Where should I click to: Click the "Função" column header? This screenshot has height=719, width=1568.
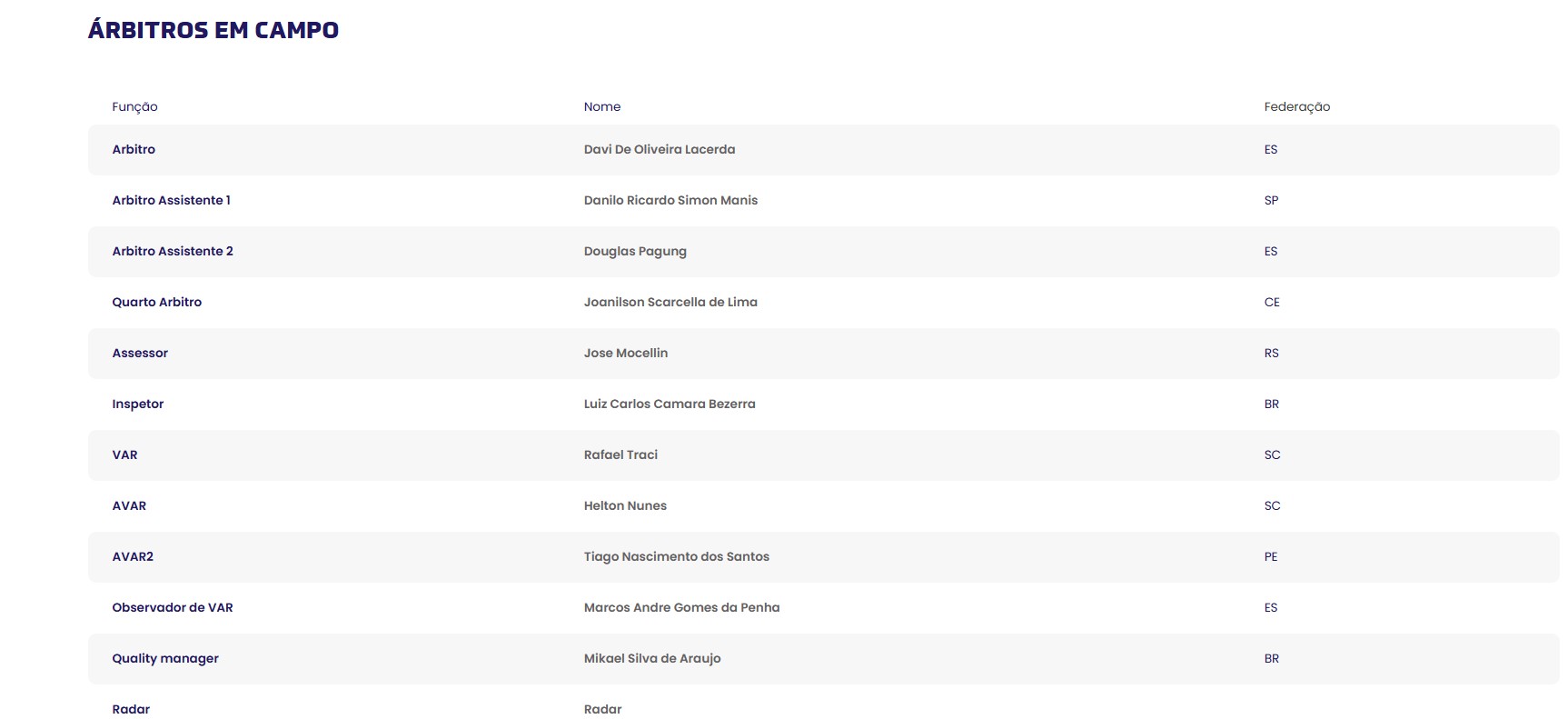(134, 107)
